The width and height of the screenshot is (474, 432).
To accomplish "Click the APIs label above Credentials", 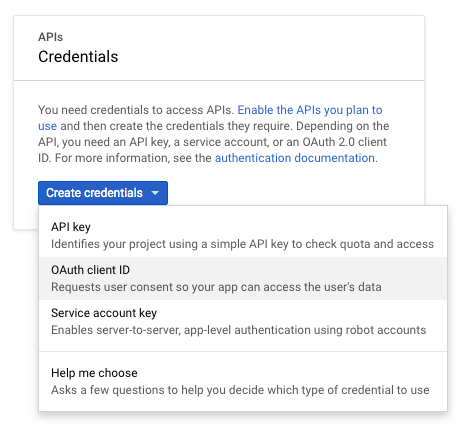I will pyautogui.click(x=50, y=37).
